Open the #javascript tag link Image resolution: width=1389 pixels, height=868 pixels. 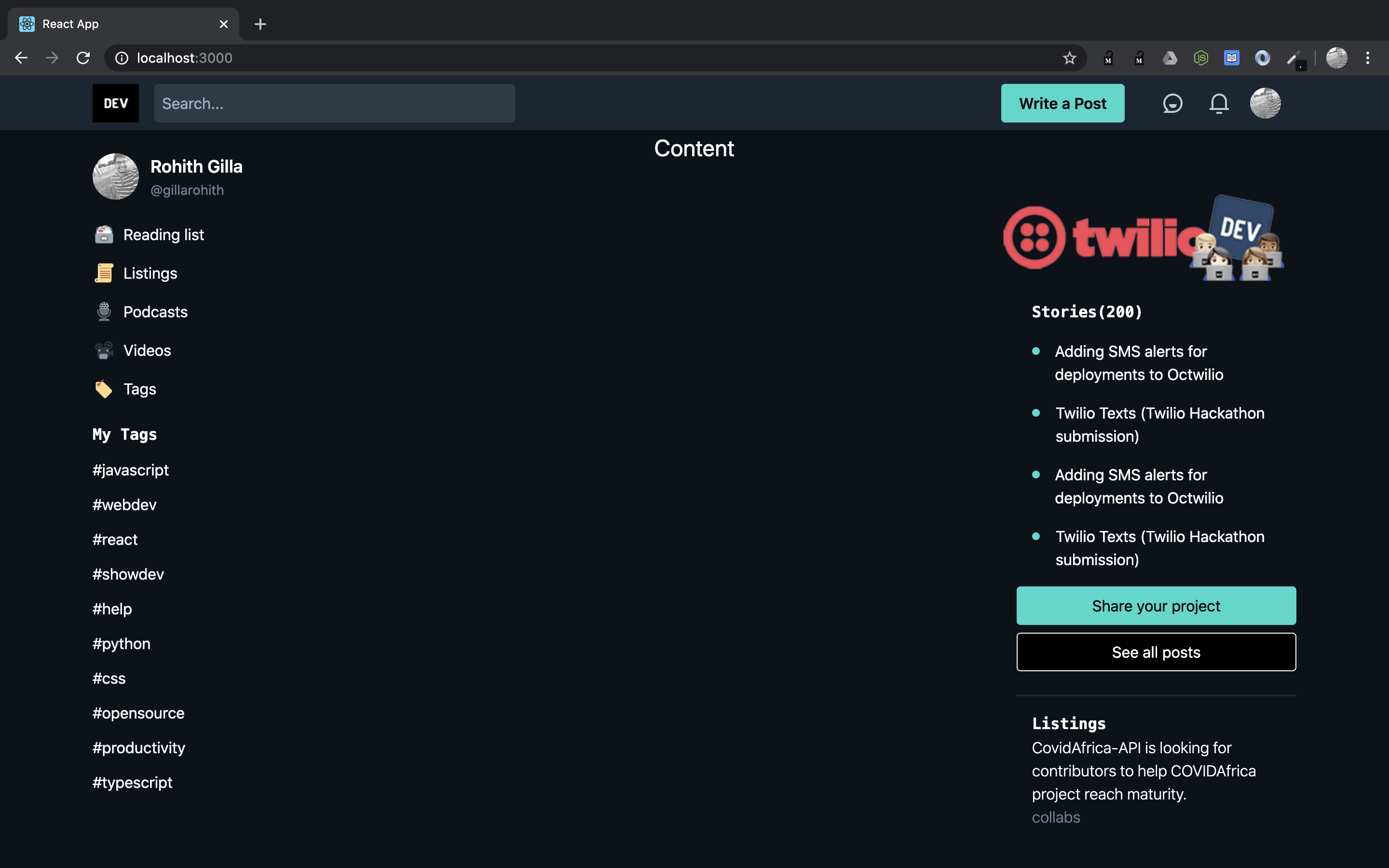130,470
